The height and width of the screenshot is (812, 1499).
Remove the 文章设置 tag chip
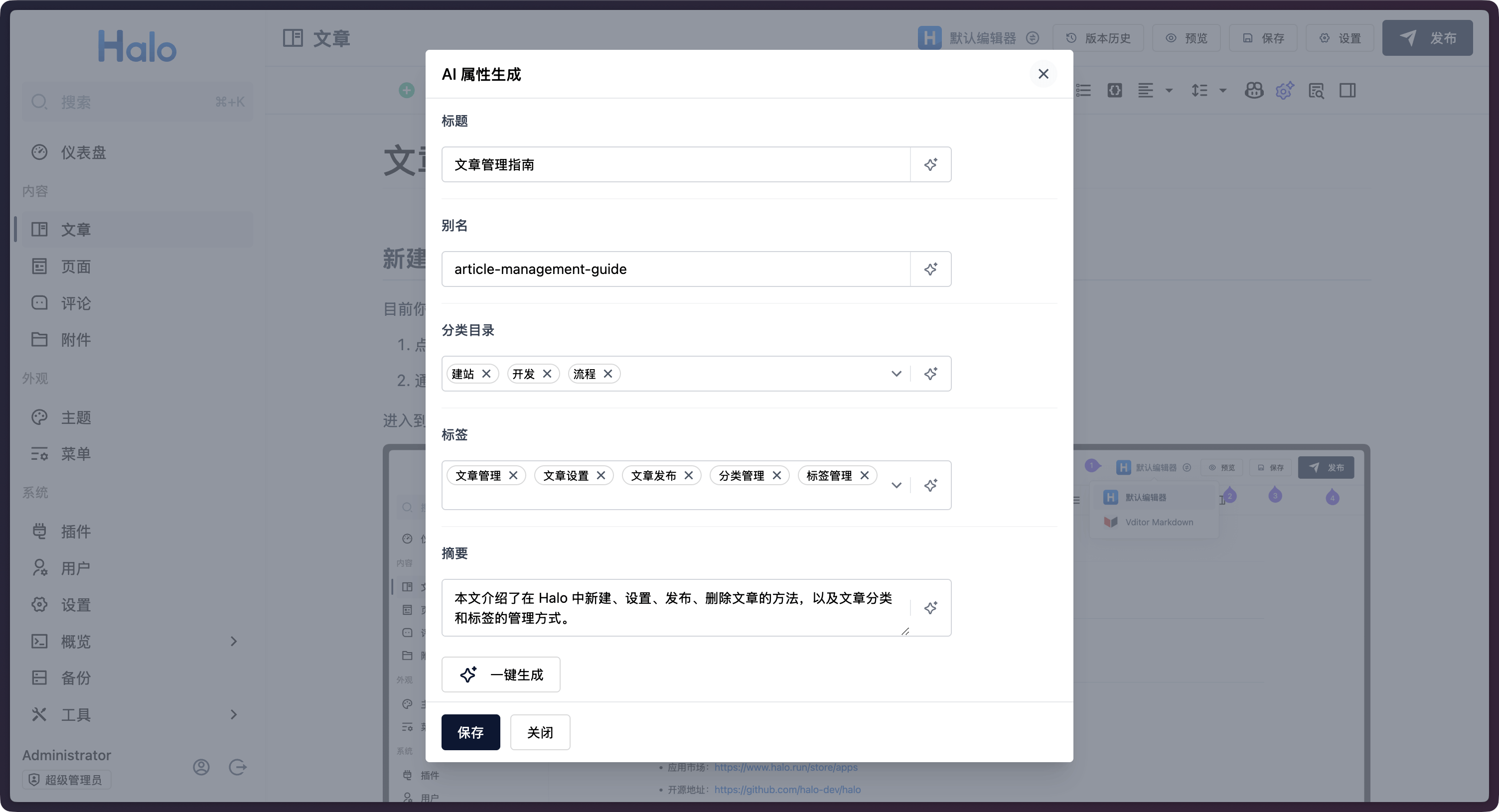601,475
